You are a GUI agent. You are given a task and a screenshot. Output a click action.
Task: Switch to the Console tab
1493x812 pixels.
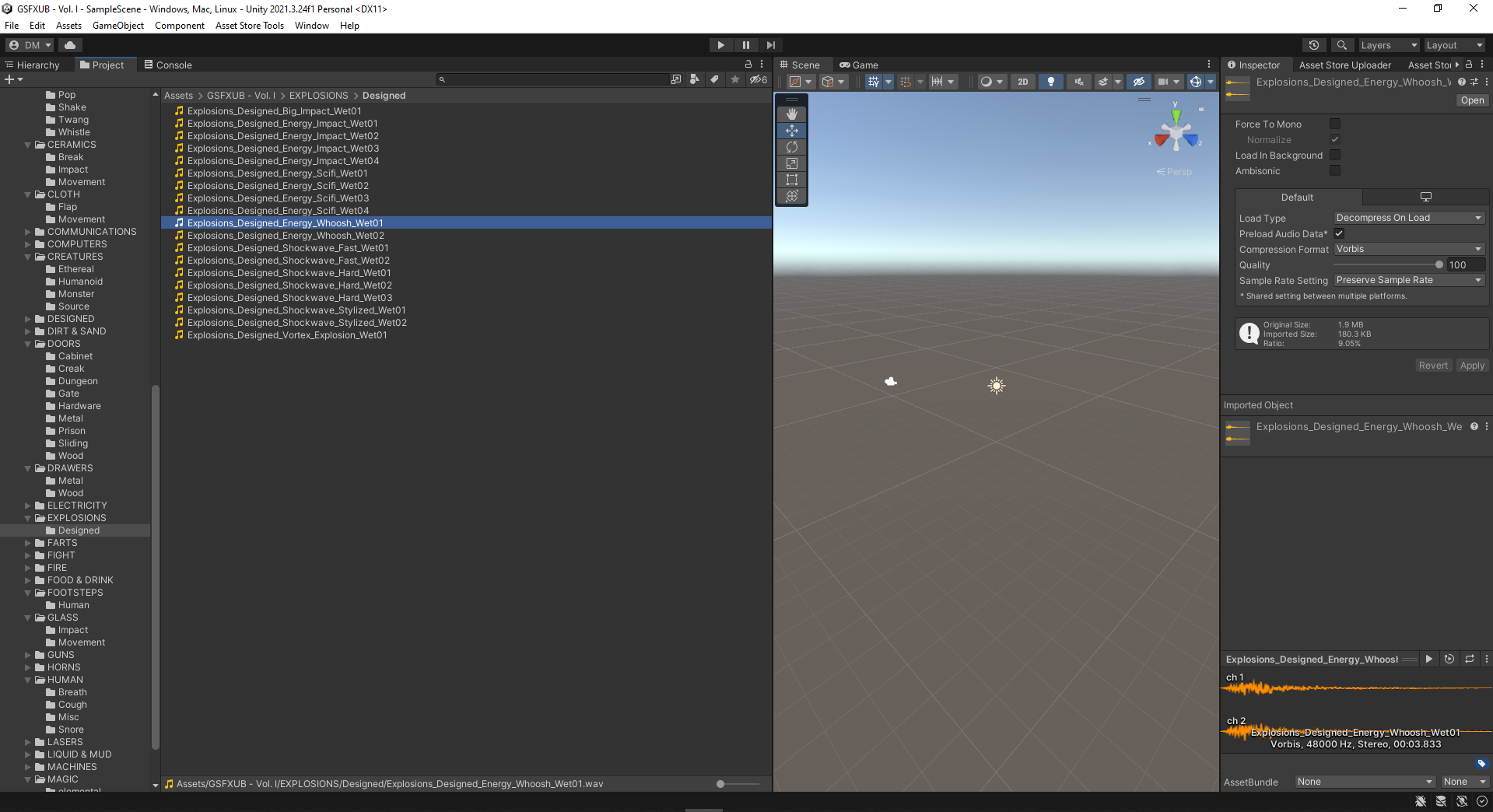[167, 65]
